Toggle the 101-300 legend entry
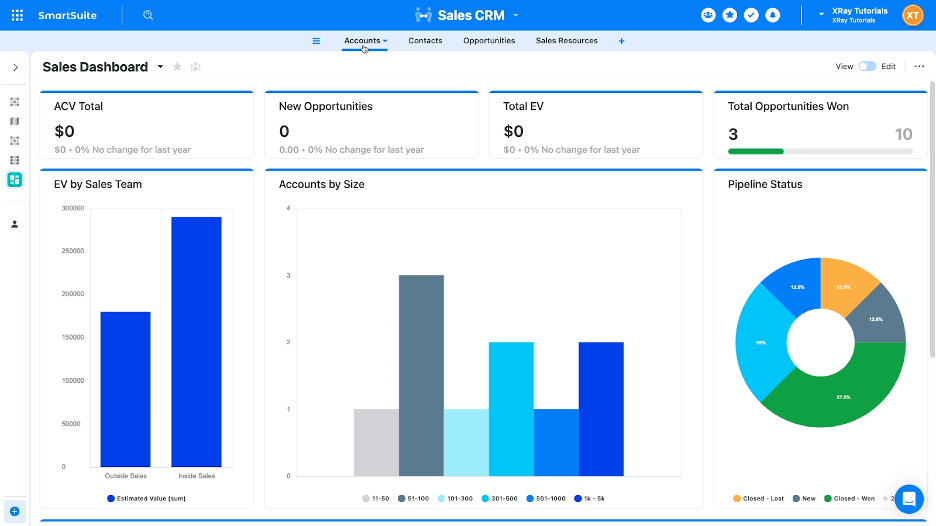Viewport: 936px width, 526px height. pyautogui.click(x=455, y=499)
